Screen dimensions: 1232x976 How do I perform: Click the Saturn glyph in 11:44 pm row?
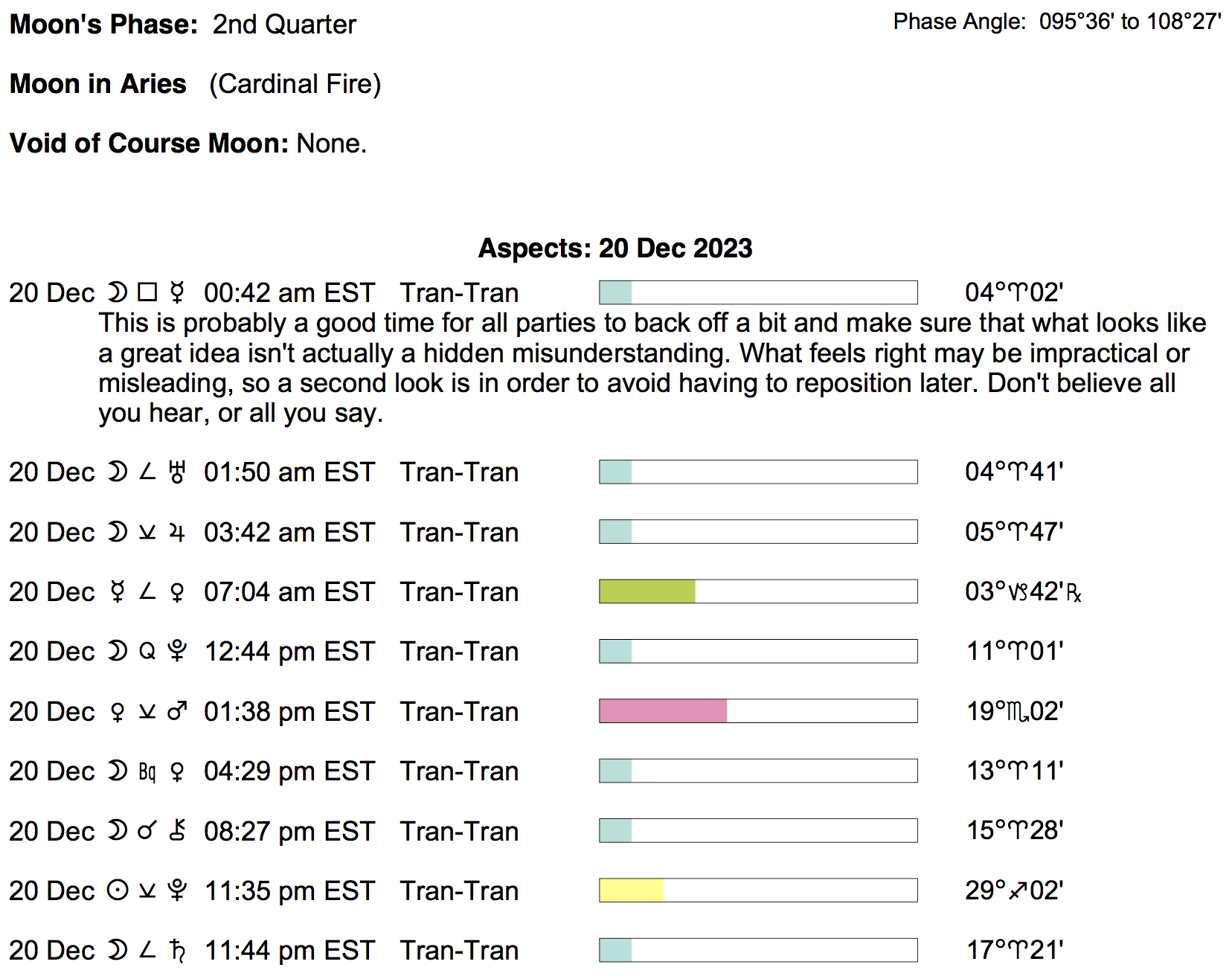(177, 951)
